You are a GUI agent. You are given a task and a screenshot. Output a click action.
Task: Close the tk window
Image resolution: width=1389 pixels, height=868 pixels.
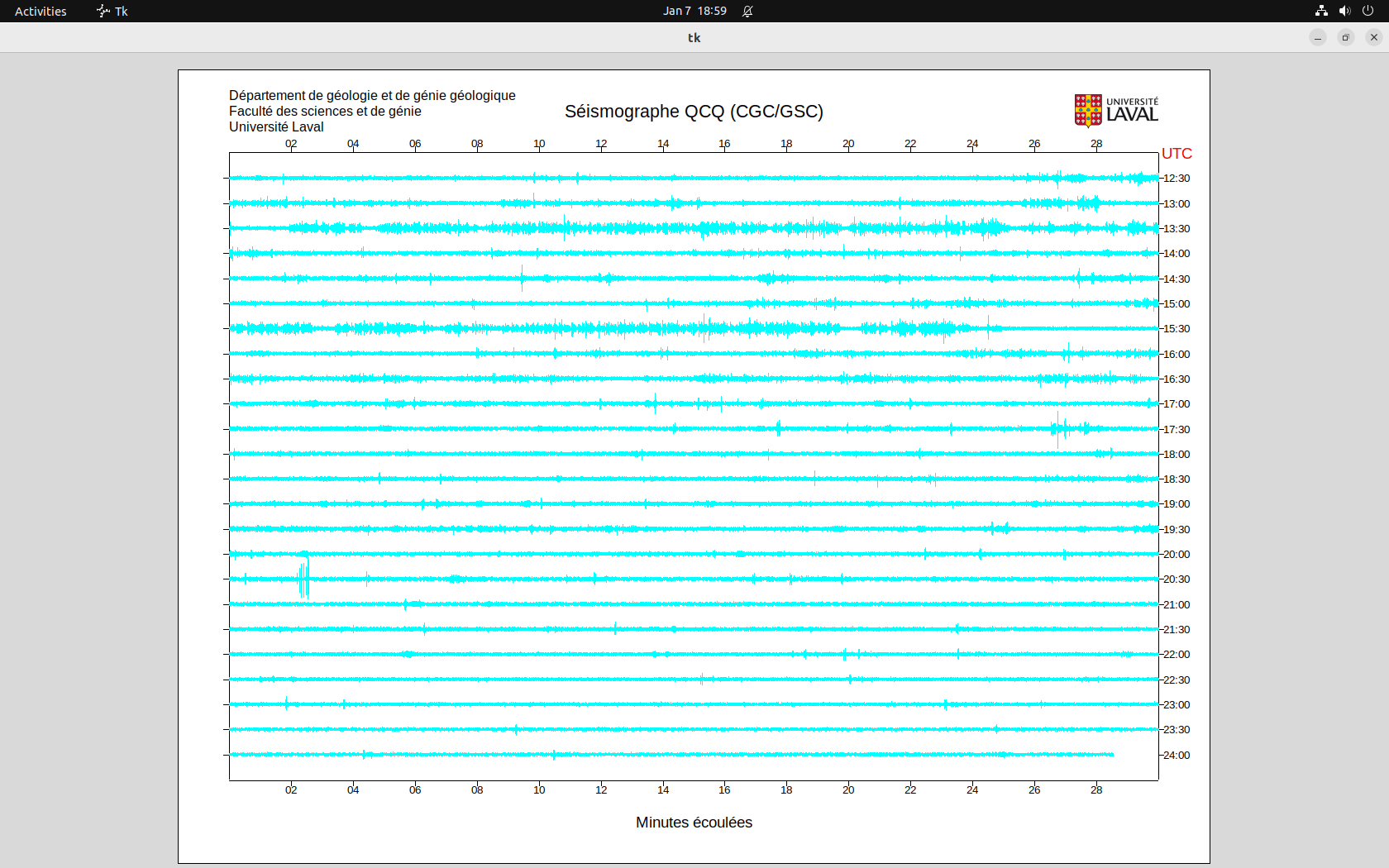[x=1374, y=37]
